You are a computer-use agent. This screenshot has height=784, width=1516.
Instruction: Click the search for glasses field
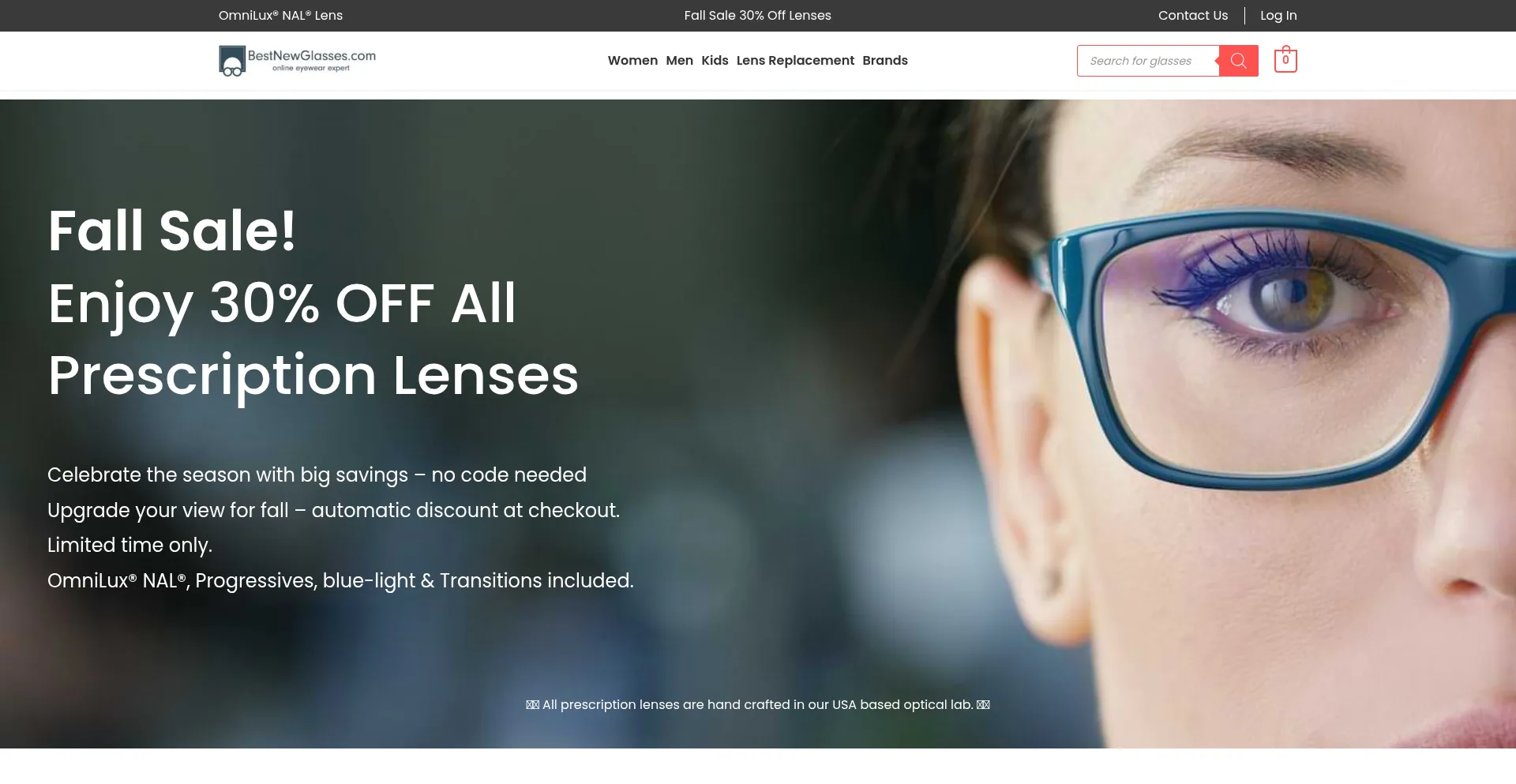click(x=1148, y=61)
